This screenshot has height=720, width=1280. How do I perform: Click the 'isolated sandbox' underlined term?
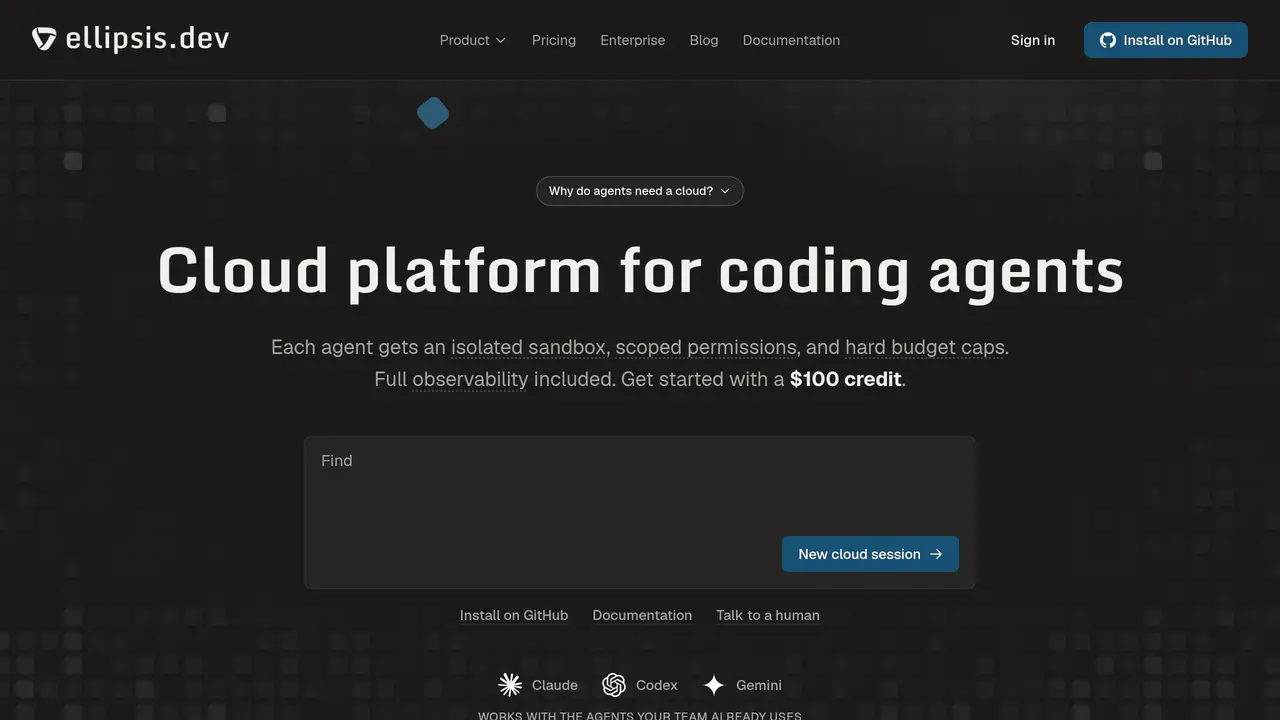pos(528,347)
